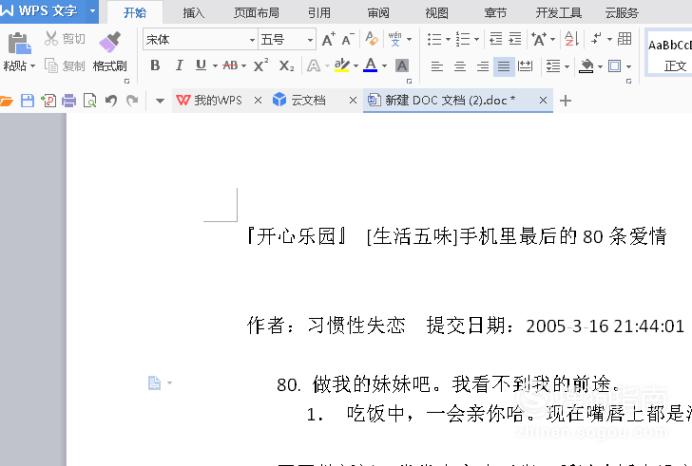Screen dimensions: 692x466
Task: Select the 正文 style preview
Action: [669, 55]
